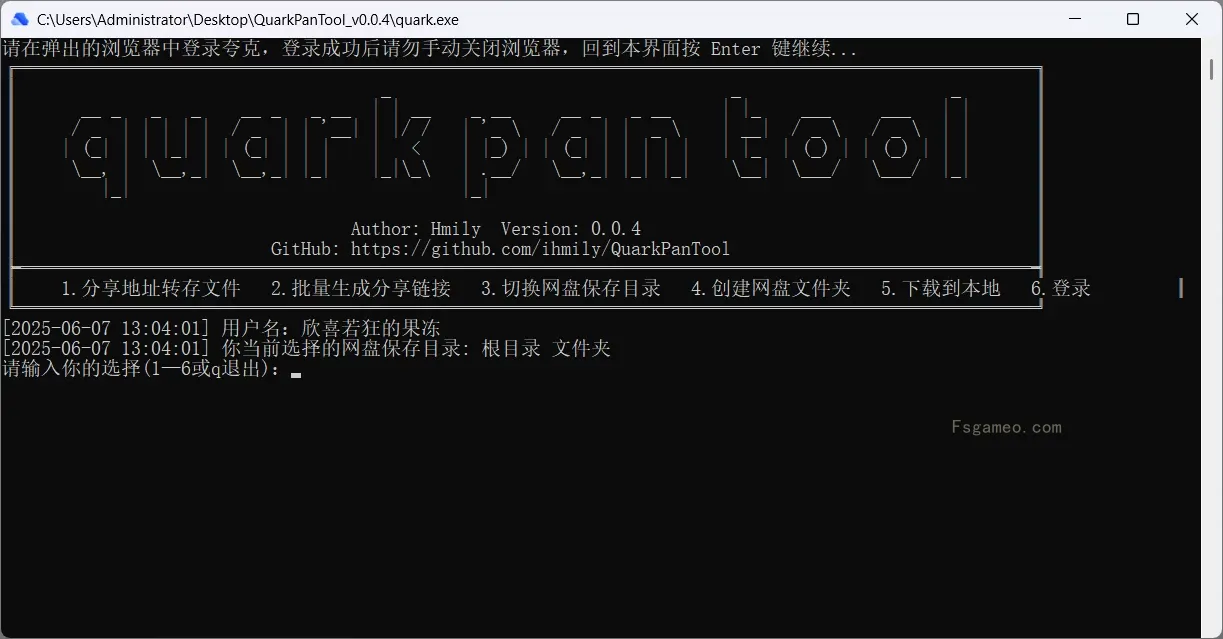Click menu option 5.下载到本地
The height and width of the screenshot is (639, 1223).
pos(941,289)
